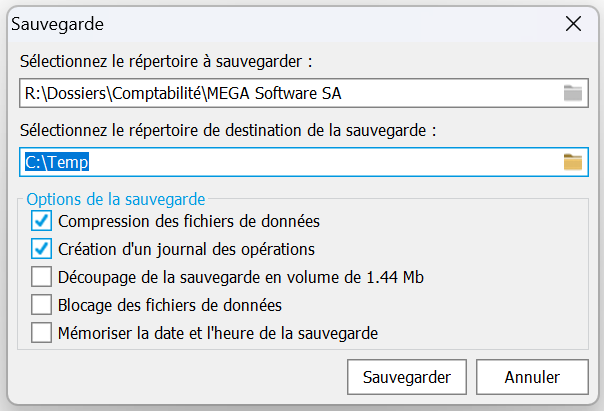Uncheck the data file compression checkbox
This screenshot has height=411, width=604.
[41, 220]
